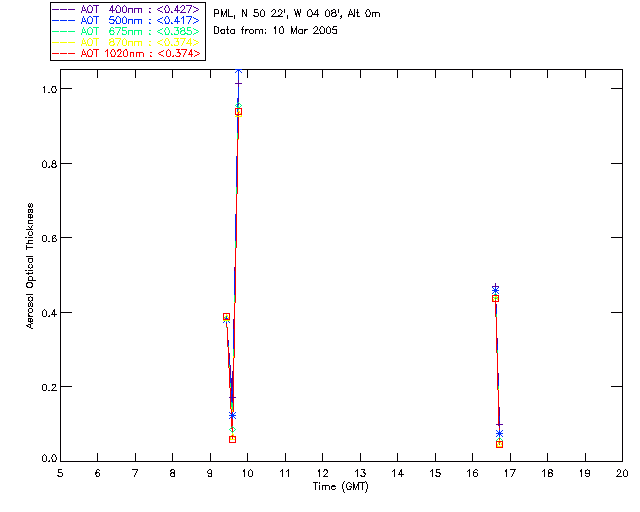Click the 0.2 y-axis tick label

[x=49, y=387]
